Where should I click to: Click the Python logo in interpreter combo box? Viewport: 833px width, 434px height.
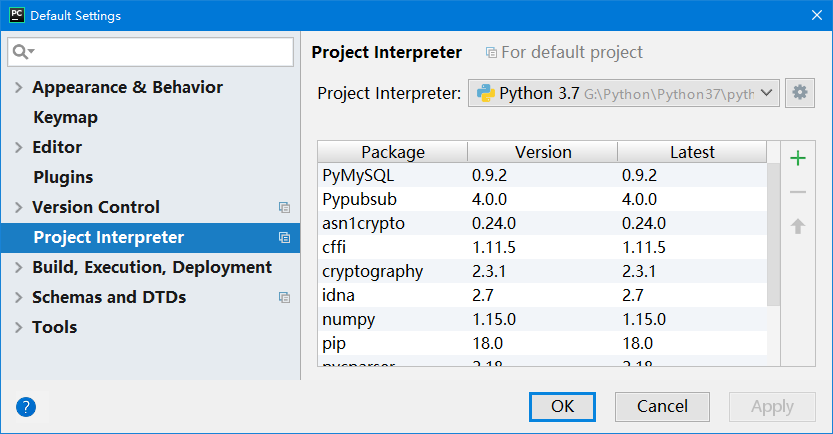coord(486,93)
